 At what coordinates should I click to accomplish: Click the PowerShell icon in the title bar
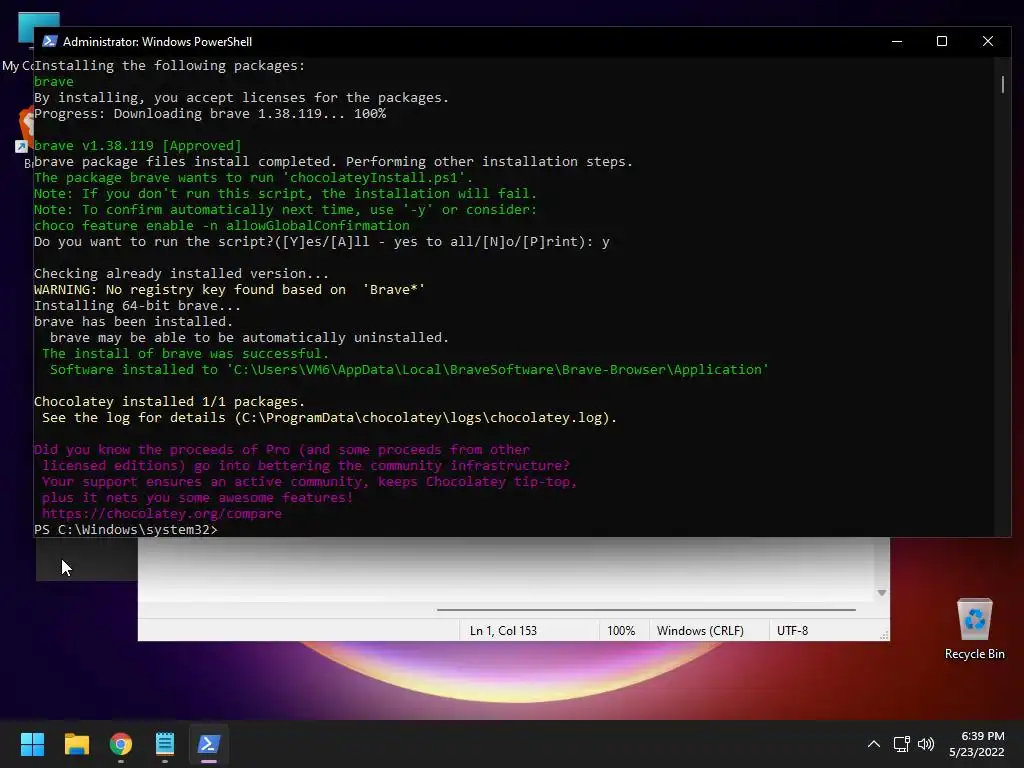coord(50,41)
